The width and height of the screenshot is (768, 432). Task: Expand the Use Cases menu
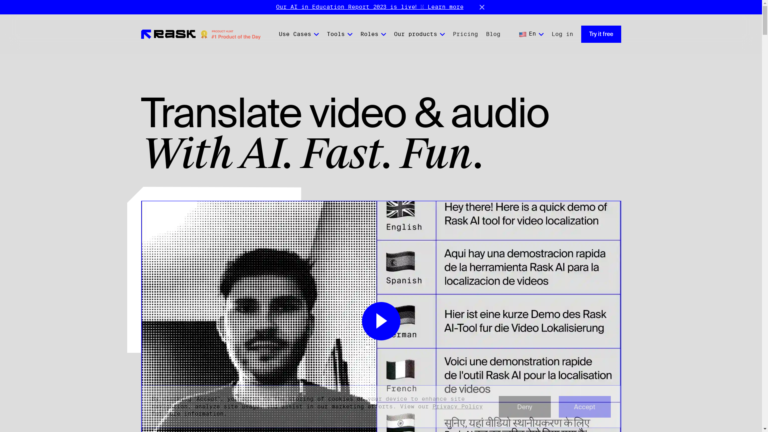pyautogui.click(x=298, y=34)
